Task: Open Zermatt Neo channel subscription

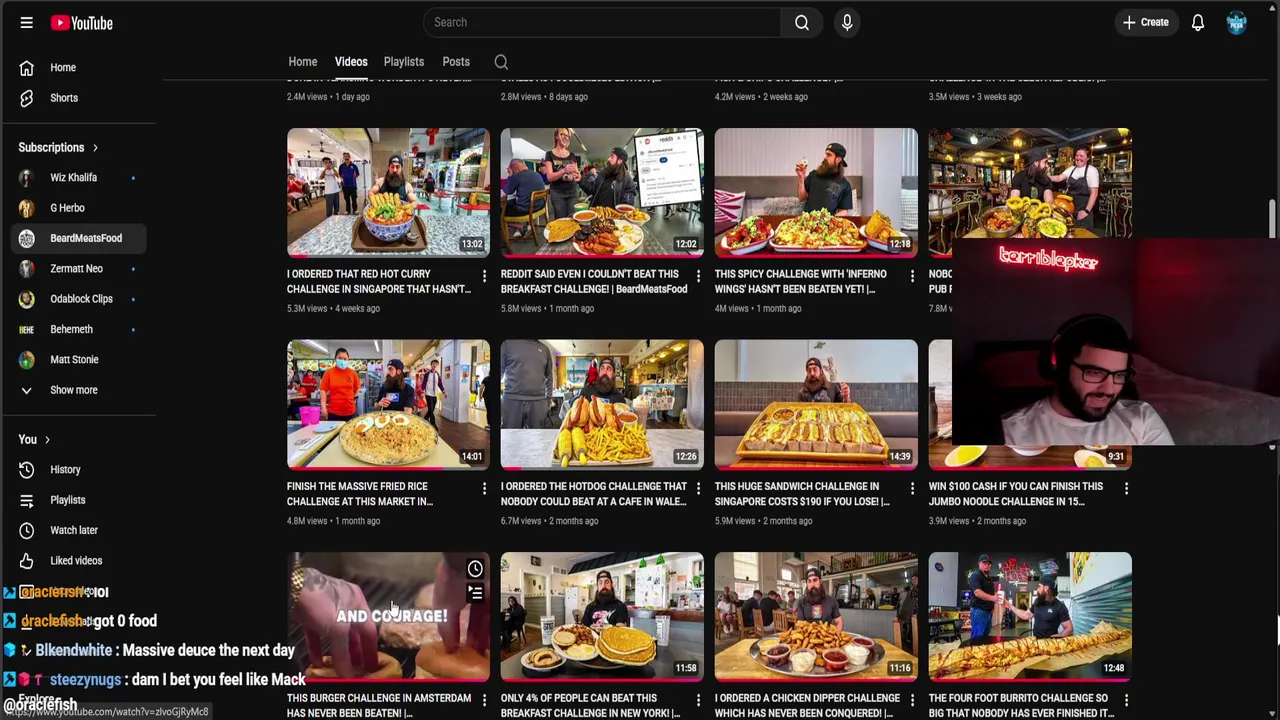Action: coord(80,269)
